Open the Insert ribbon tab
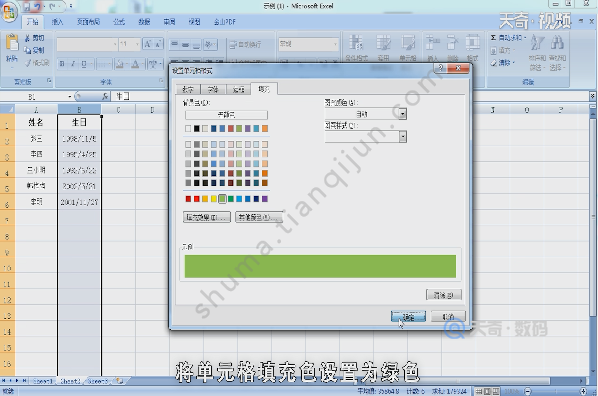This screenshot has height=396, width=598. click(x=57, y=22)
